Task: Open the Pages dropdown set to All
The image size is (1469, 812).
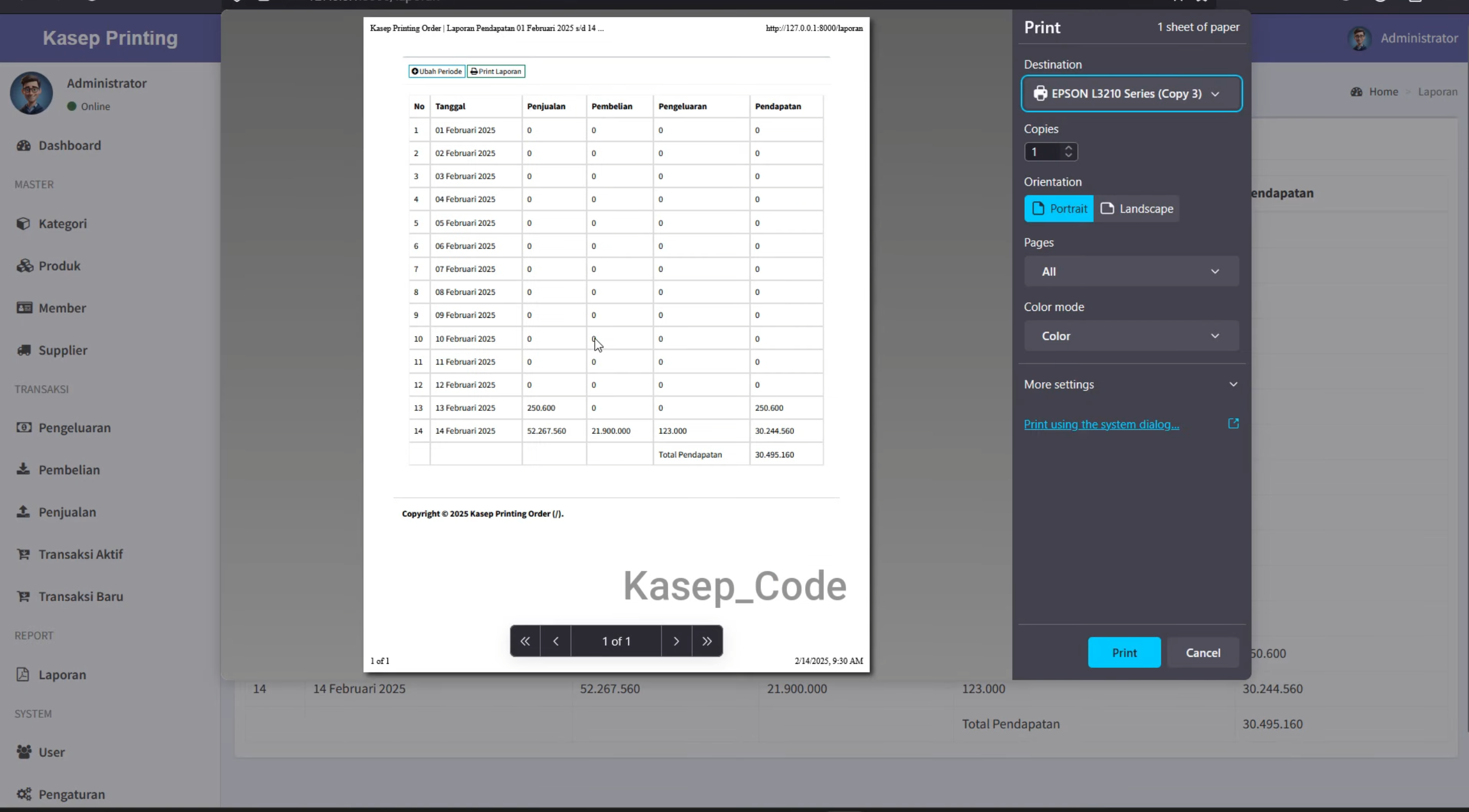Action: pyautogui.click(x=1131, y=271)
